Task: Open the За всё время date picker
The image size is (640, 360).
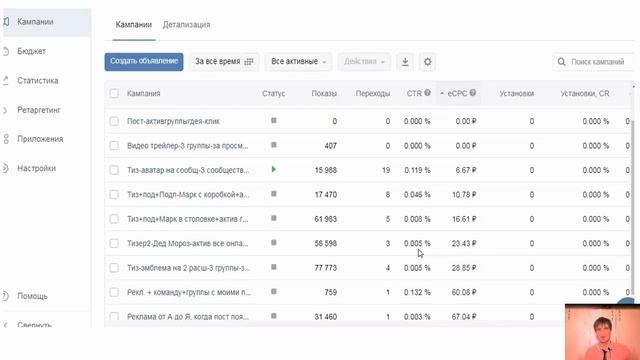Action: click(x=224, y=62)
